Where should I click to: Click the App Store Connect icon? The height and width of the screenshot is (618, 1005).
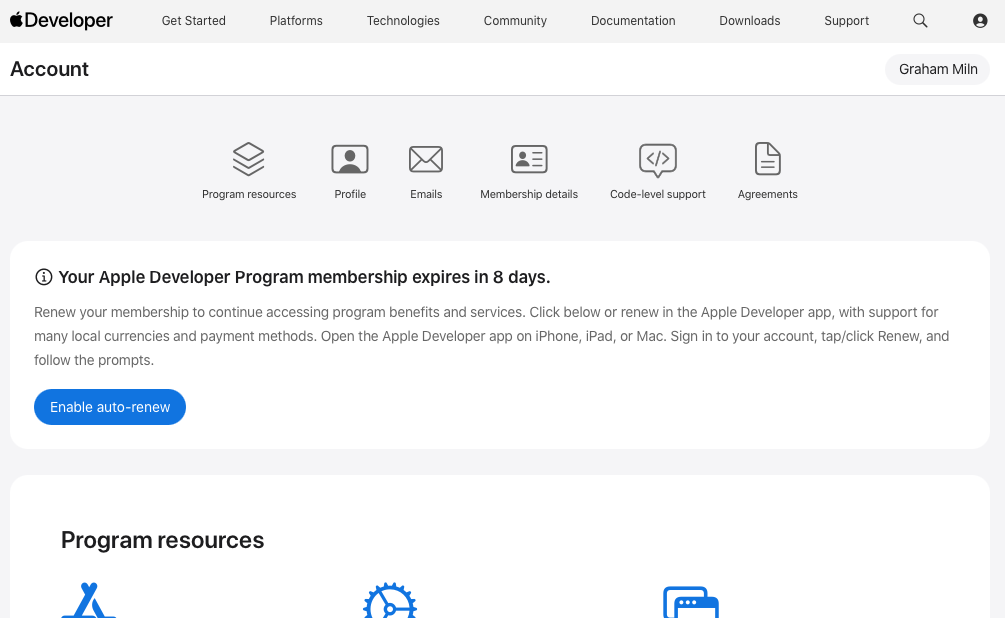88,601
